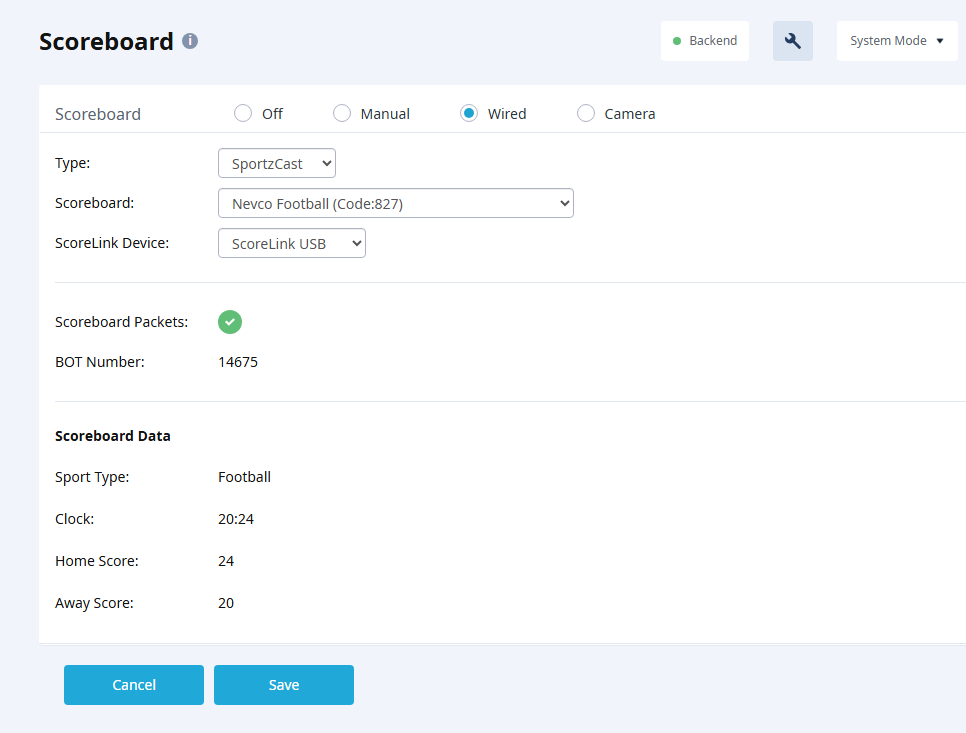Open the wrench tools icon
Image resolution: width=966 pixels, height=733 pixels.
coord(793,41)
